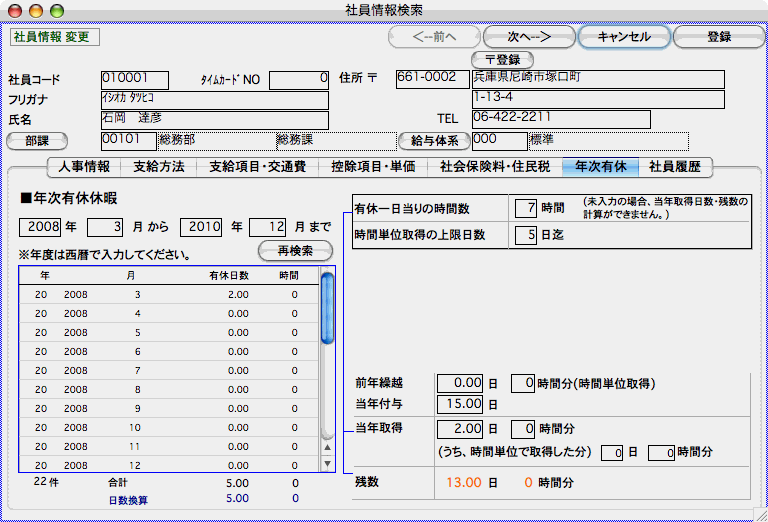The image size is (768, 522).
Task: Click the TEL phone number field
Action: click(560, 119)
